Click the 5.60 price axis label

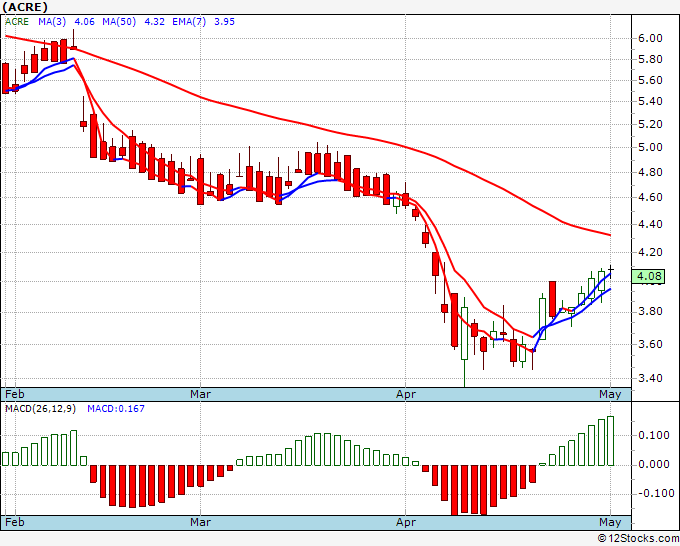click(x=650, y=80)
